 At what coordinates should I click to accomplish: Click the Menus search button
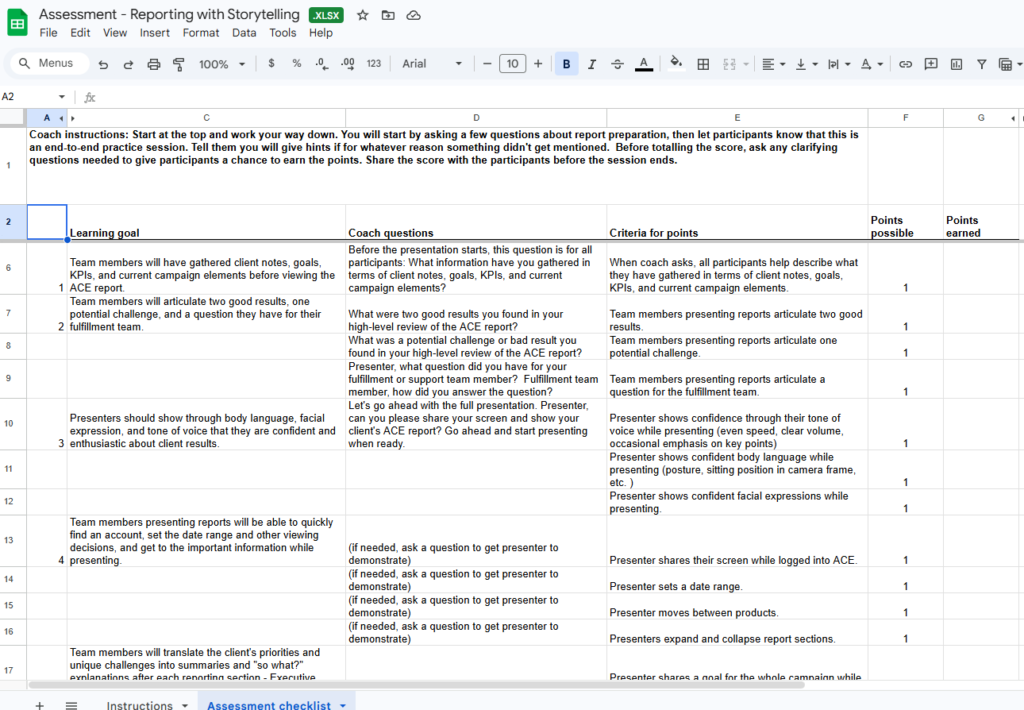coord(46,64)
